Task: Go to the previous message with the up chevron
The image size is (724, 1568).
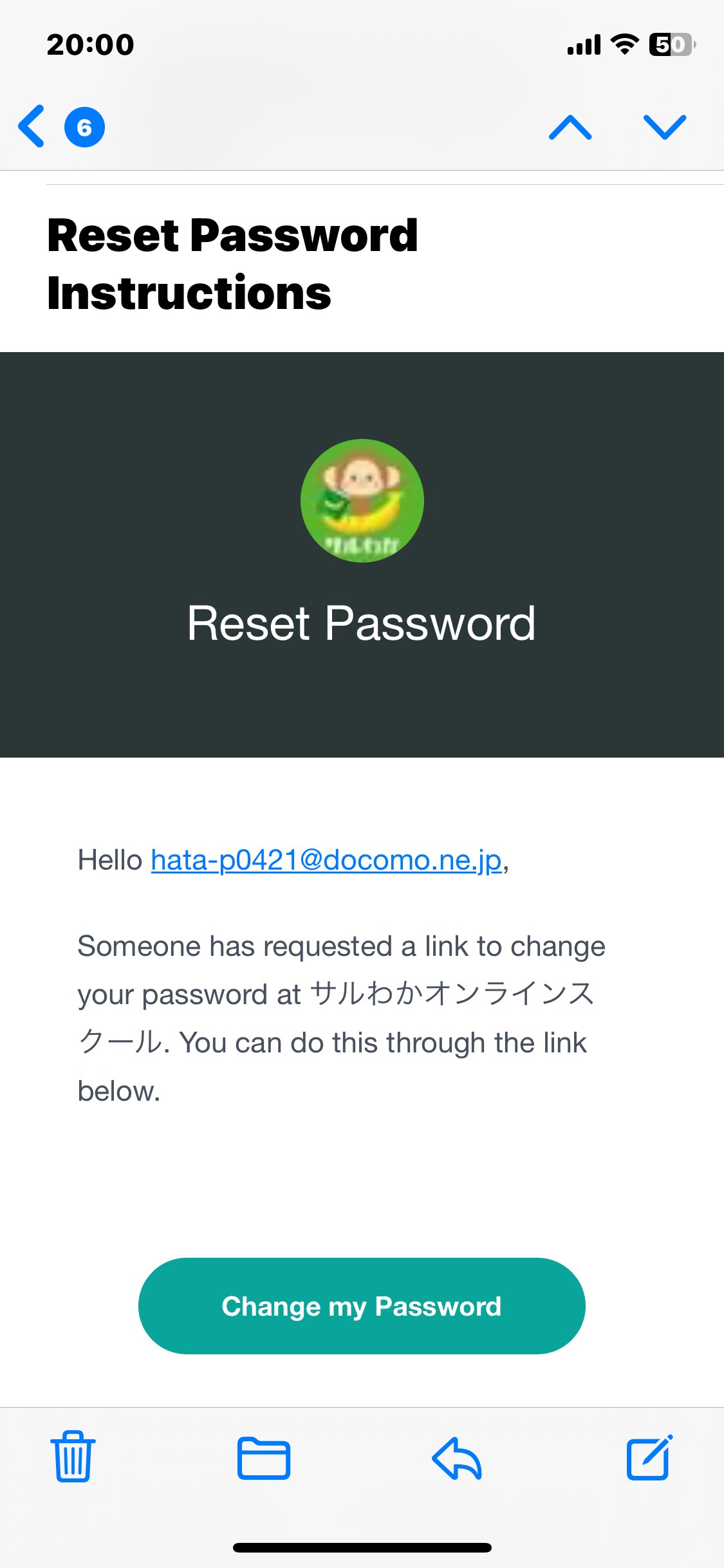Action: pyautogui.click(x=570, y=127)
